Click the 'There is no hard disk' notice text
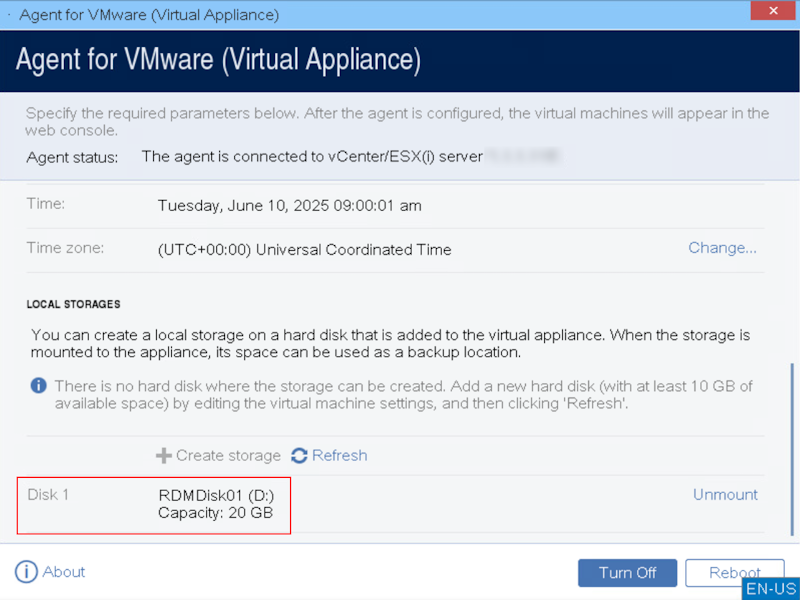The width and height of the screenshot is (800, 600). 404,394
